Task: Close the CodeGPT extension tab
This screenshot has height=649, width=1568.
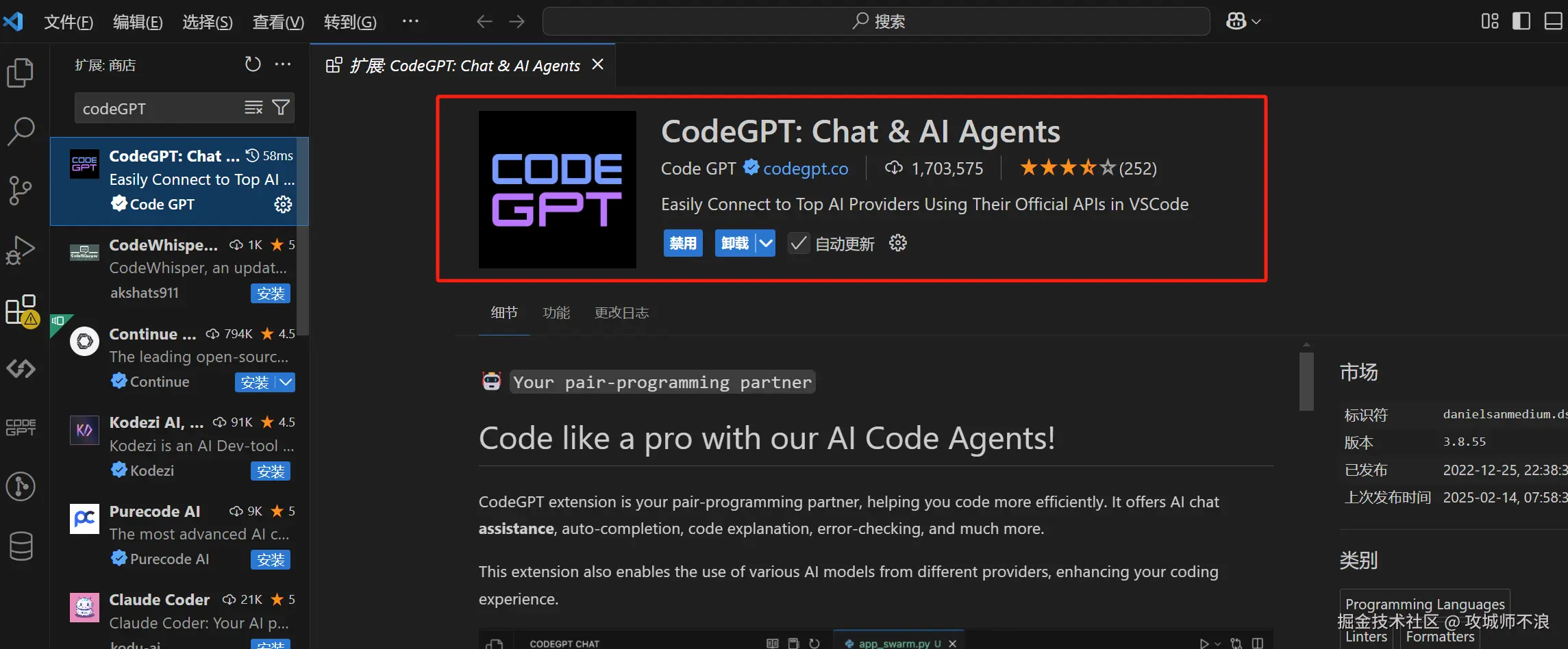Action: [x=598, y=64]
